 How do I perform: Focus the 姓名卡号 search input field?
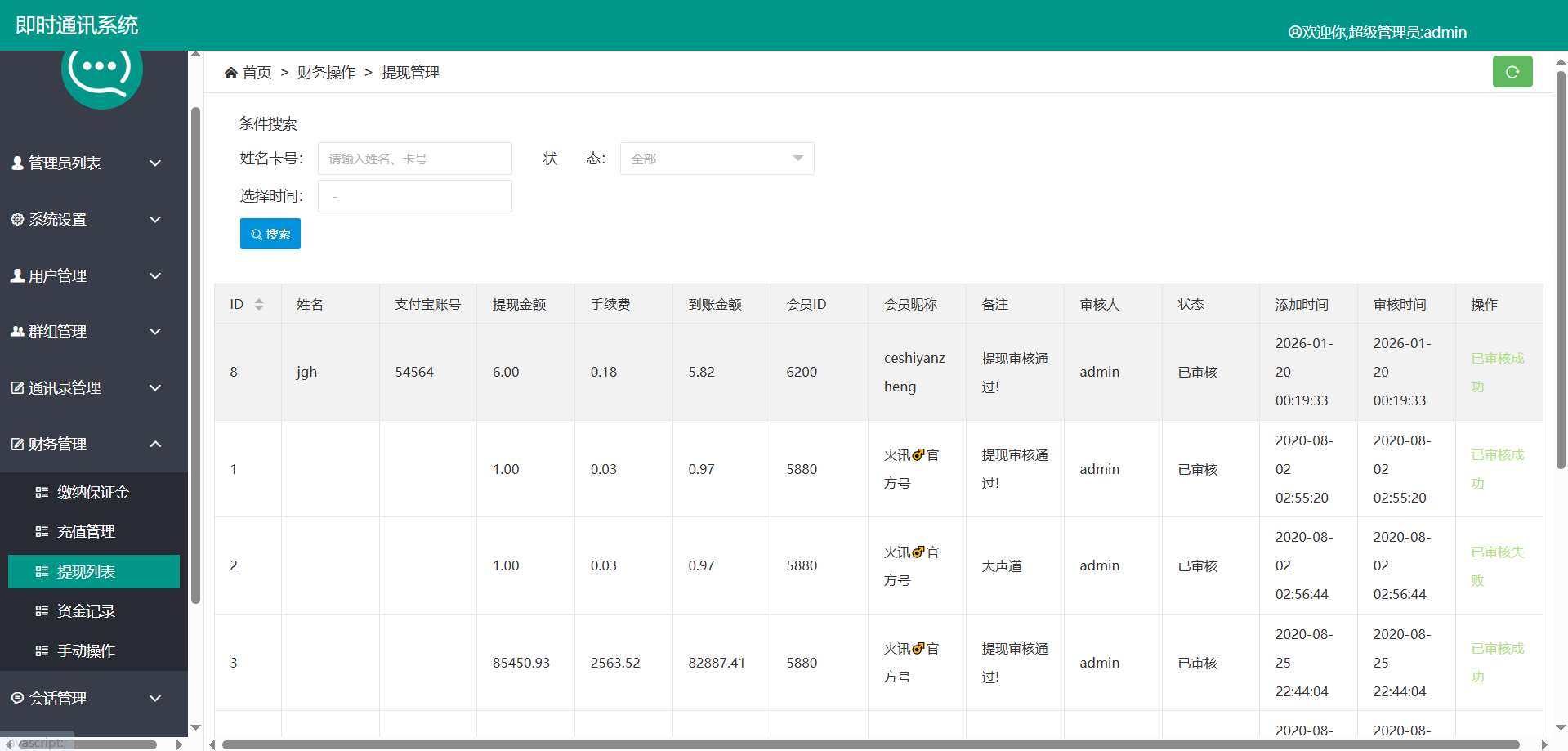[414, 159]
